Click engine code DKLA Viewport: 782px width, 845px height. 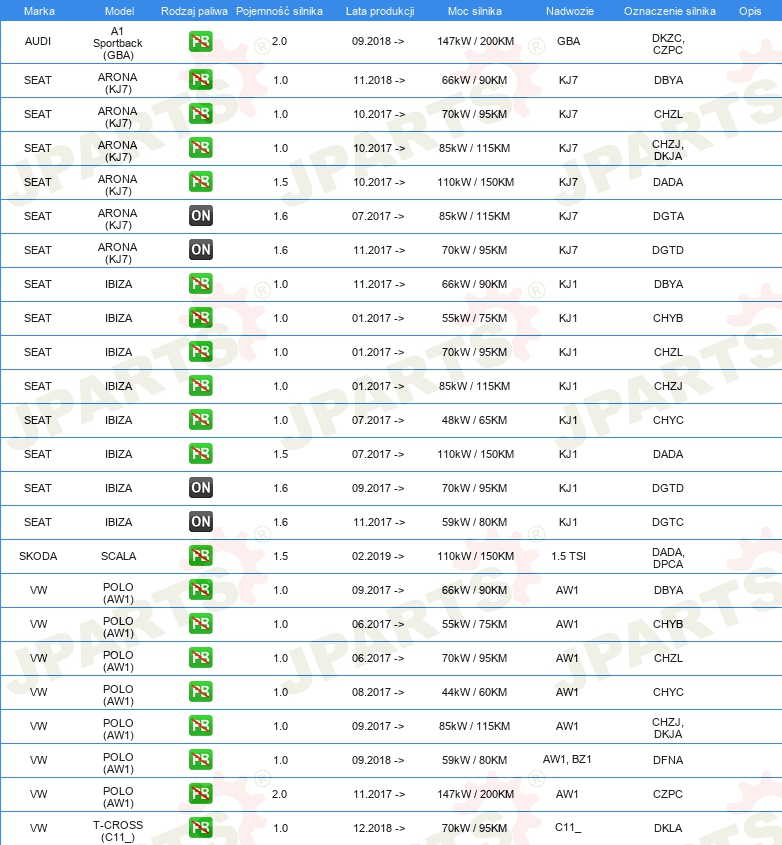click(668, 828)
